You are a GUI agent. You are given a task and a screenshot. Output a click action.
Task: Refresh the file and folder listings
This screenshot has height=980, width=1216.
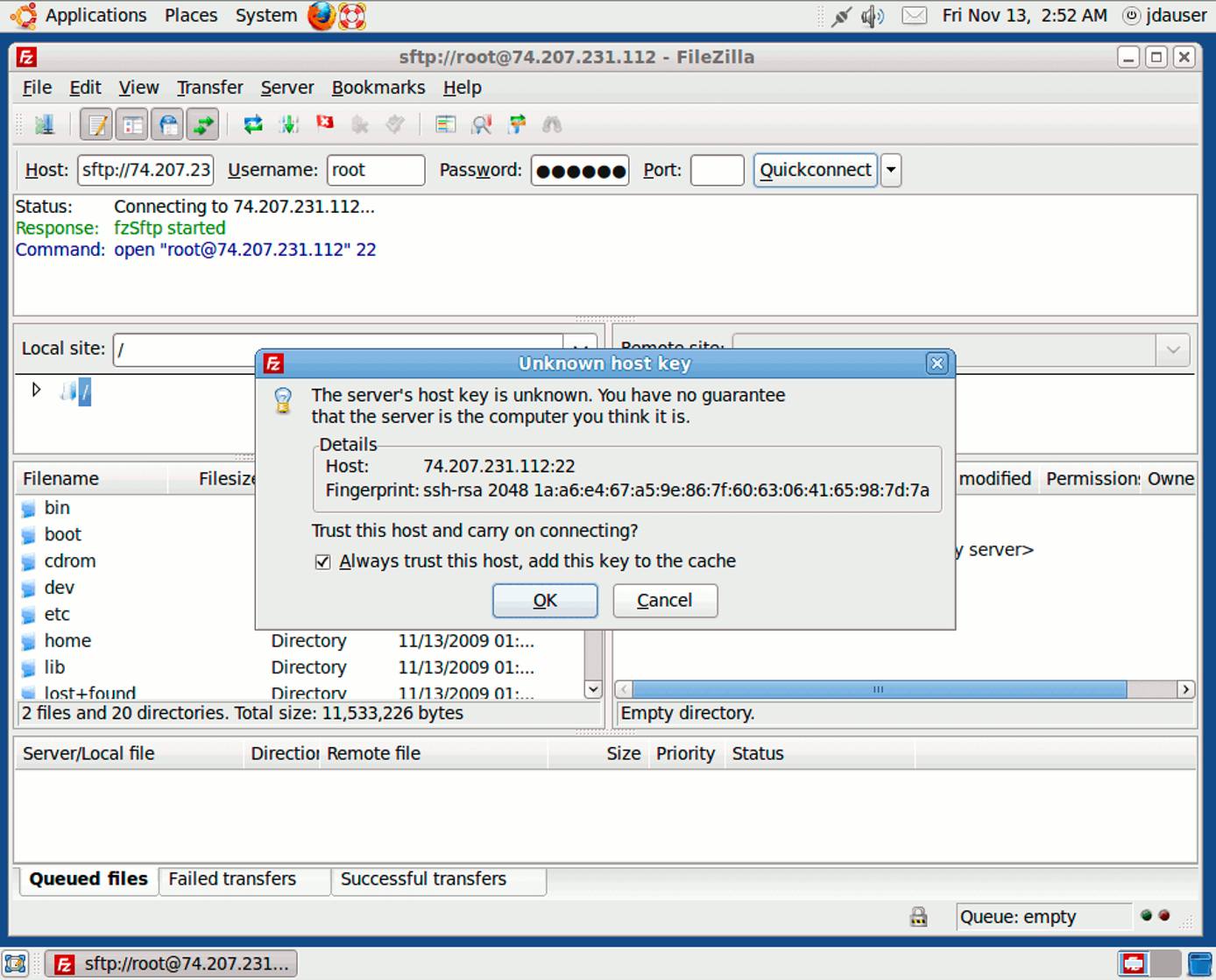coord(252,123)
